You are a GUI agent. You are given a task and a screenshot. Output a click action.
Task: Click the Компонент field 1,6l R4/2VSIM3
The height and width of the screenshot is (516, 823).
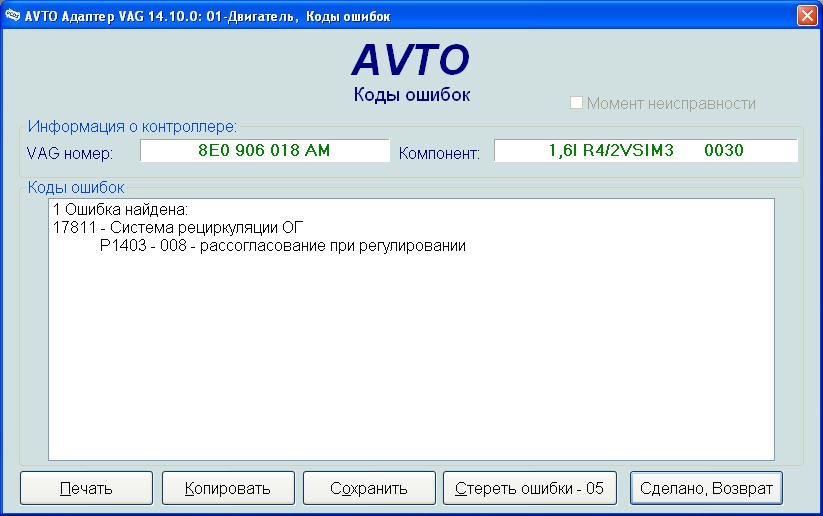646,151
